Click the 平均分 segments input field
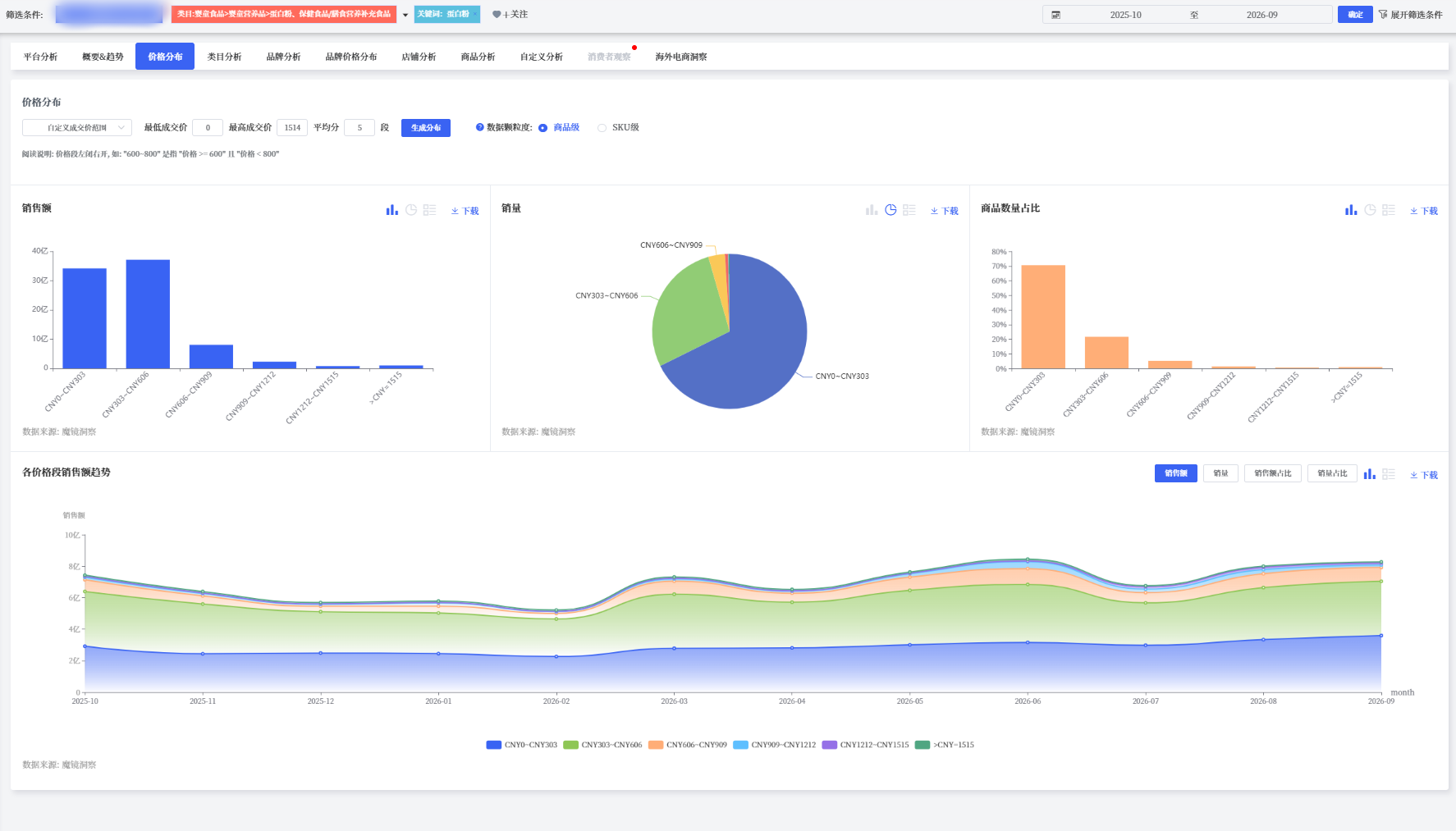Screen dimensions: 1456x831 point(359,127)
